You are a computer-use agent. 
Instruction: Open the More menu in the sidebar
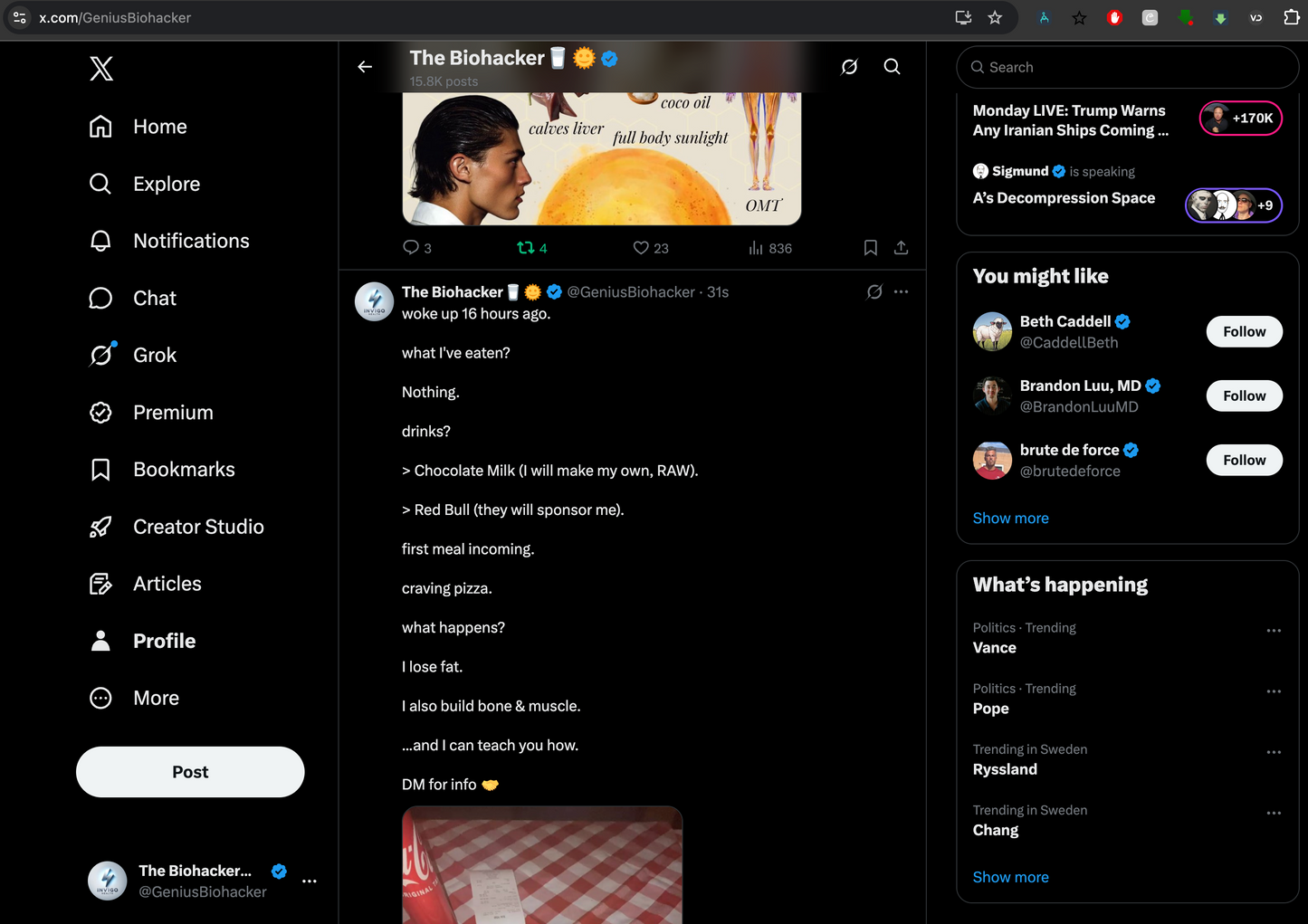coord(134,697)
